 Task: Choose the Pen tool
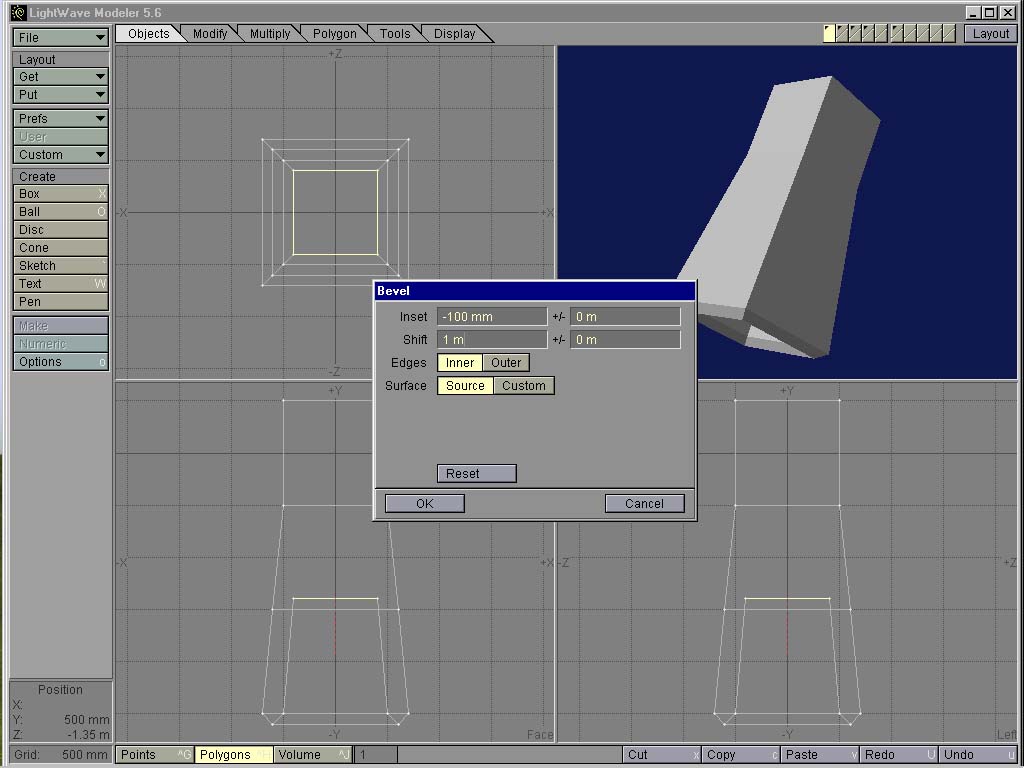[x=60, y=302]
